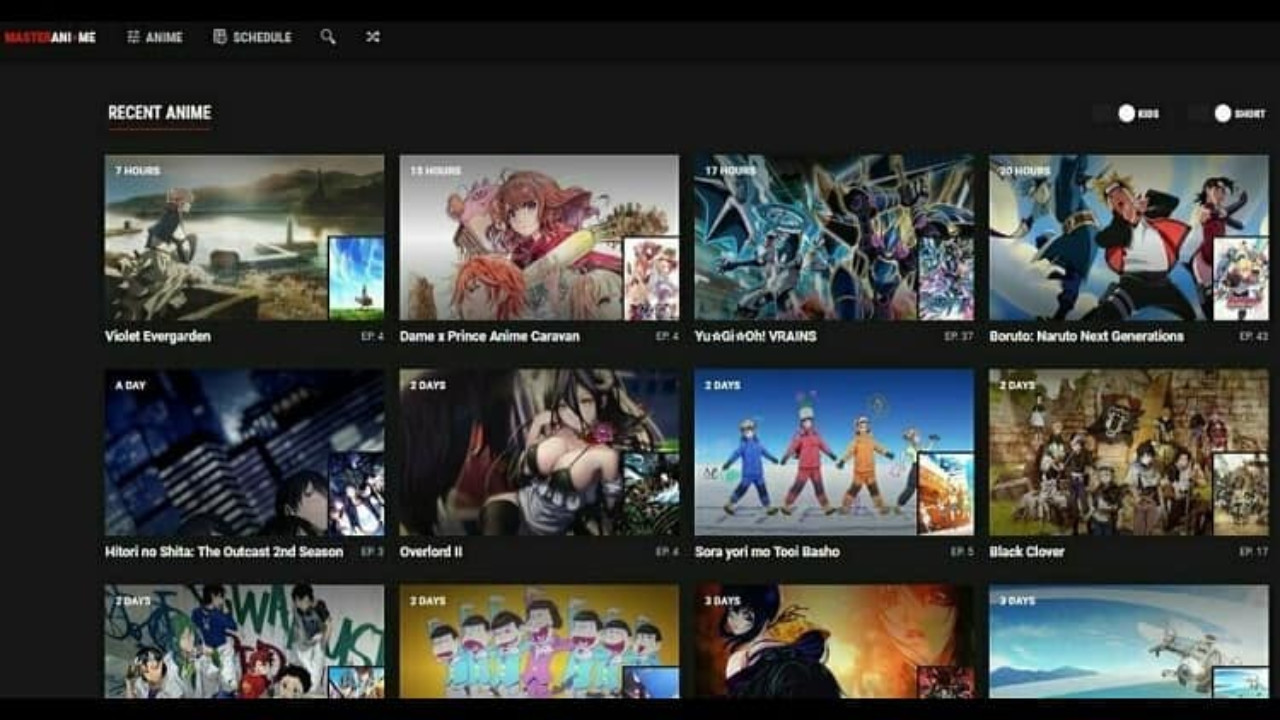Open the Yu-Gi-Oh! VRAINS banner image
The width and height of the screenshot is (1280, 720).
[834, 237]
